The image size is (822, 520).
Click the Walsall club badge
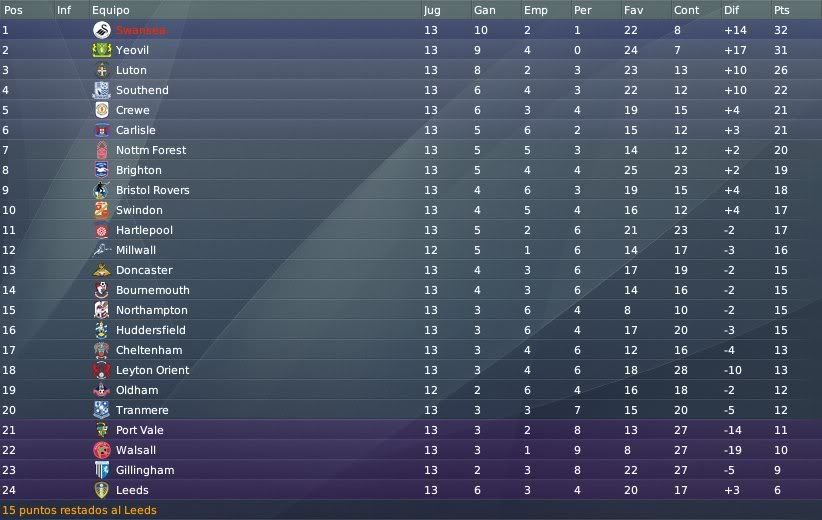102,450
